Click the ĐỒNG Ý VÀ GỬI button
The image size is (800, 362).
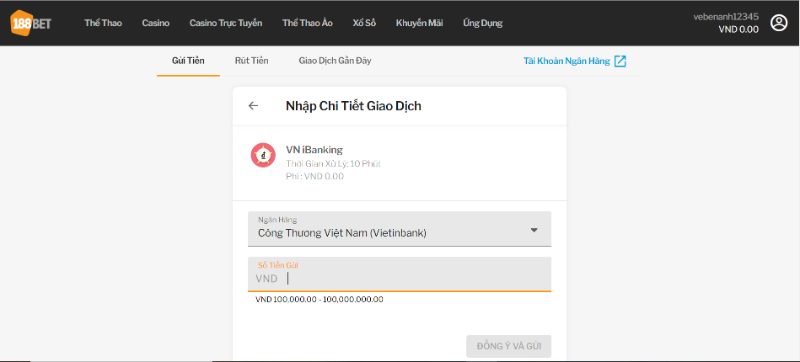pyautogui.click(x=509, y=346)
